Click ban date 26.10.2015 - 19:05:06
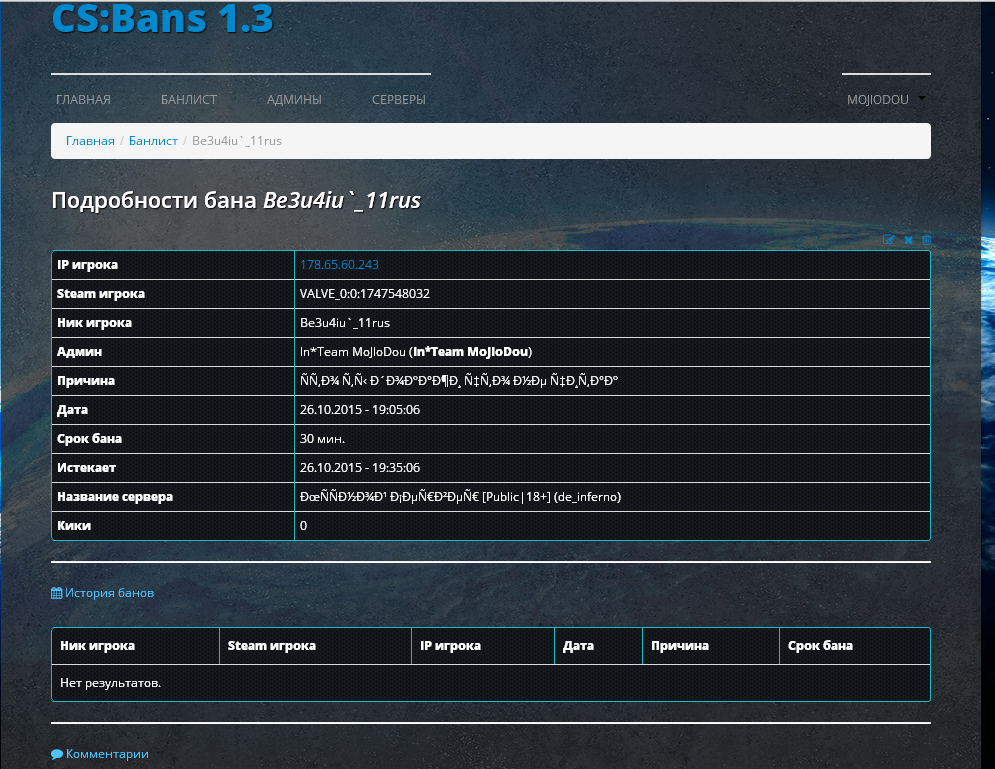The width and height of the screenshot is (995, 769). 360,410
